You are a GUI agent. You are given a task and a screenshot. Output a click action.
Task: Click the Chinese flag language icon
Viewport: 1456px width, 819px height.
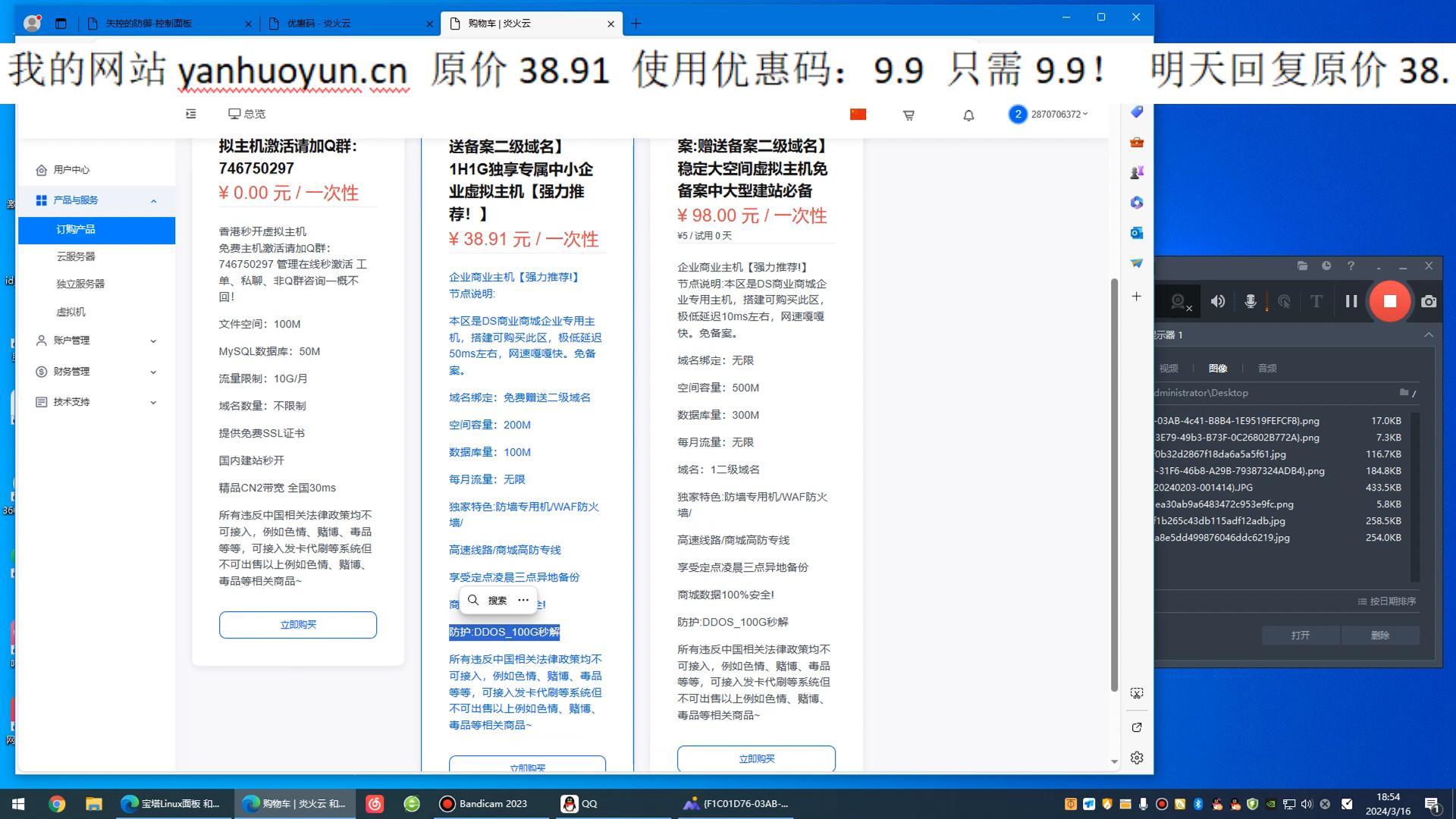pyautogui.click(x=858, y=115)
